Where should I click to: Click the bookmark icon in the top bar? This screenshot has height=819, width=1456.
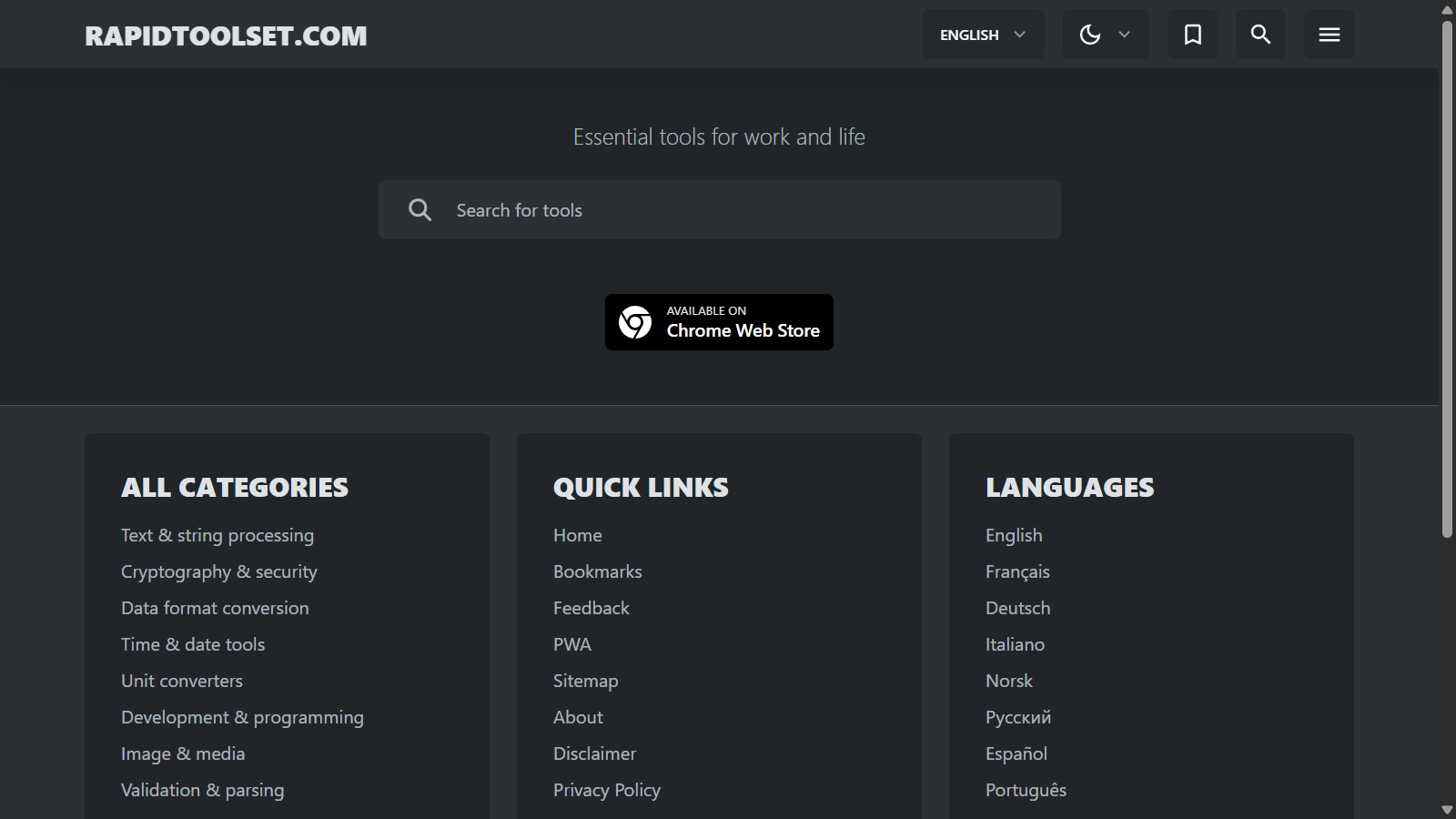pos(1192,34)
